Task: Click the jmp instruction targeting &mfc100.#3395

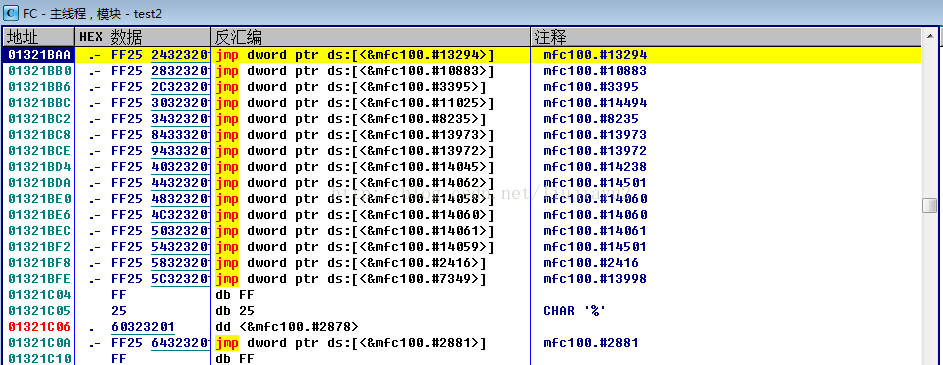Action: pos(351,87)
